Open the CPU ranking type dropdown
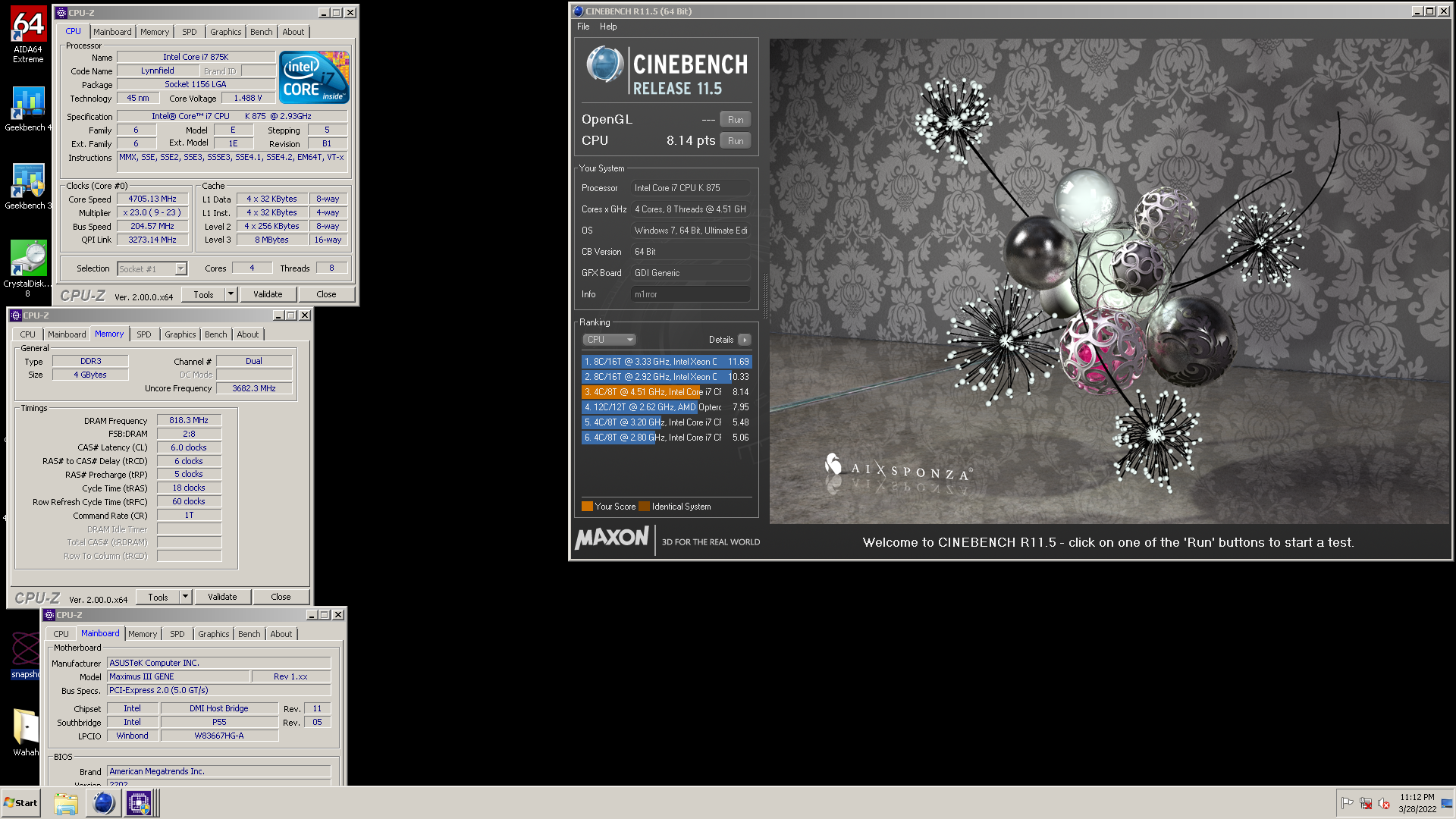This screenshot has height=819, width=1456. pyautogui.click(x=609, y=340)
